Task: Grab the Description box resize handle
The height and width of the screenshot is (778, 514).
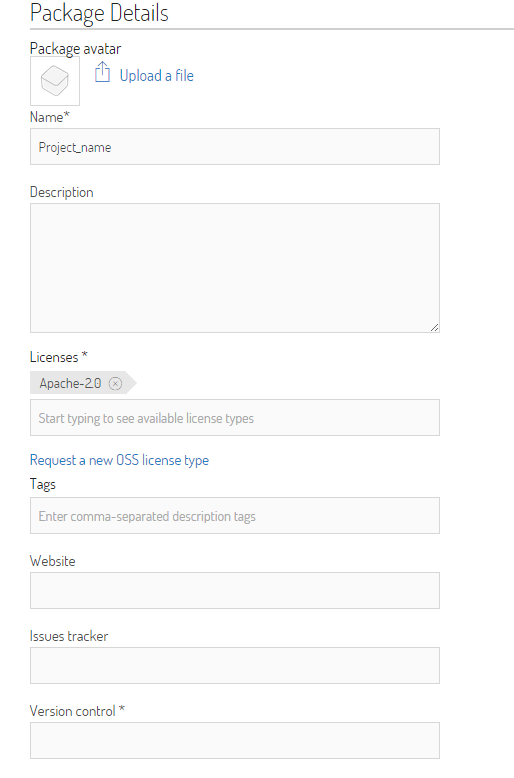Action: click(x=434, y=327)
